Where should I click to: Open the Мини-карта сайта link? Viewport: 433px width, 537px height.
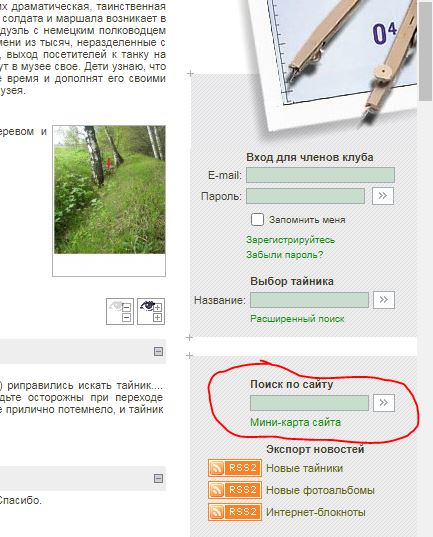point(295,422)
